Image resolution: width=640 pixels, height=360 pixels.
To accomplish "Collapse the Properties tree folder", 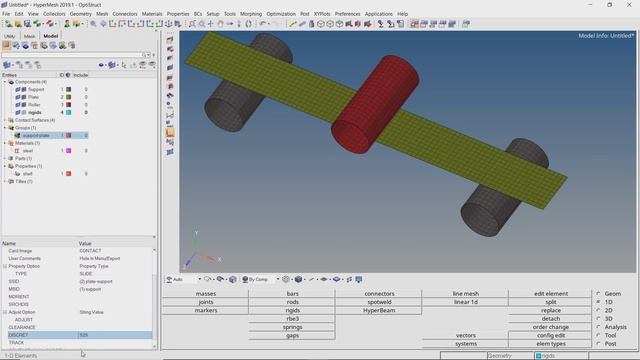I will 5,166.
